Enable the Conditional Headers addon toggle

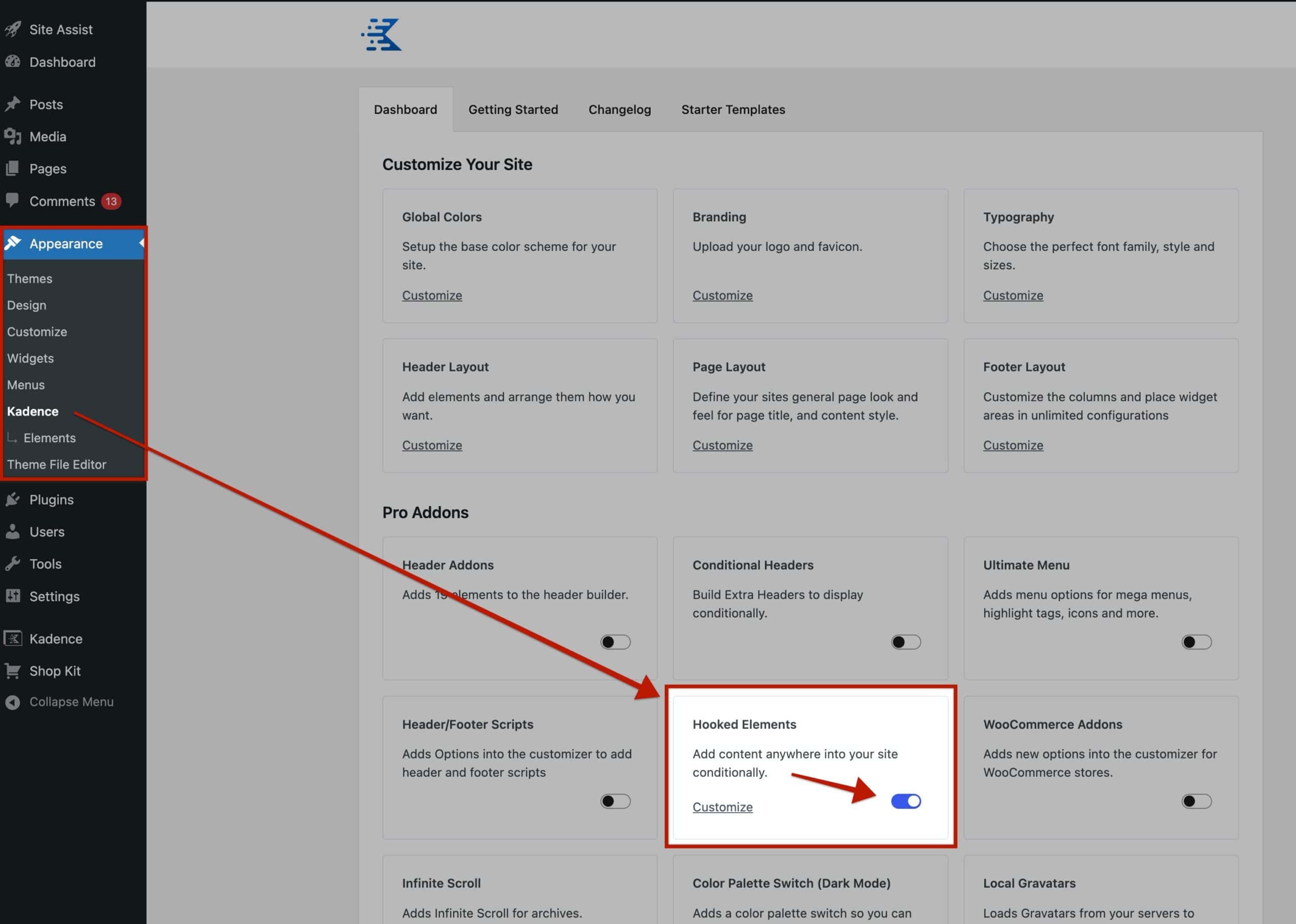coord(905,642)
